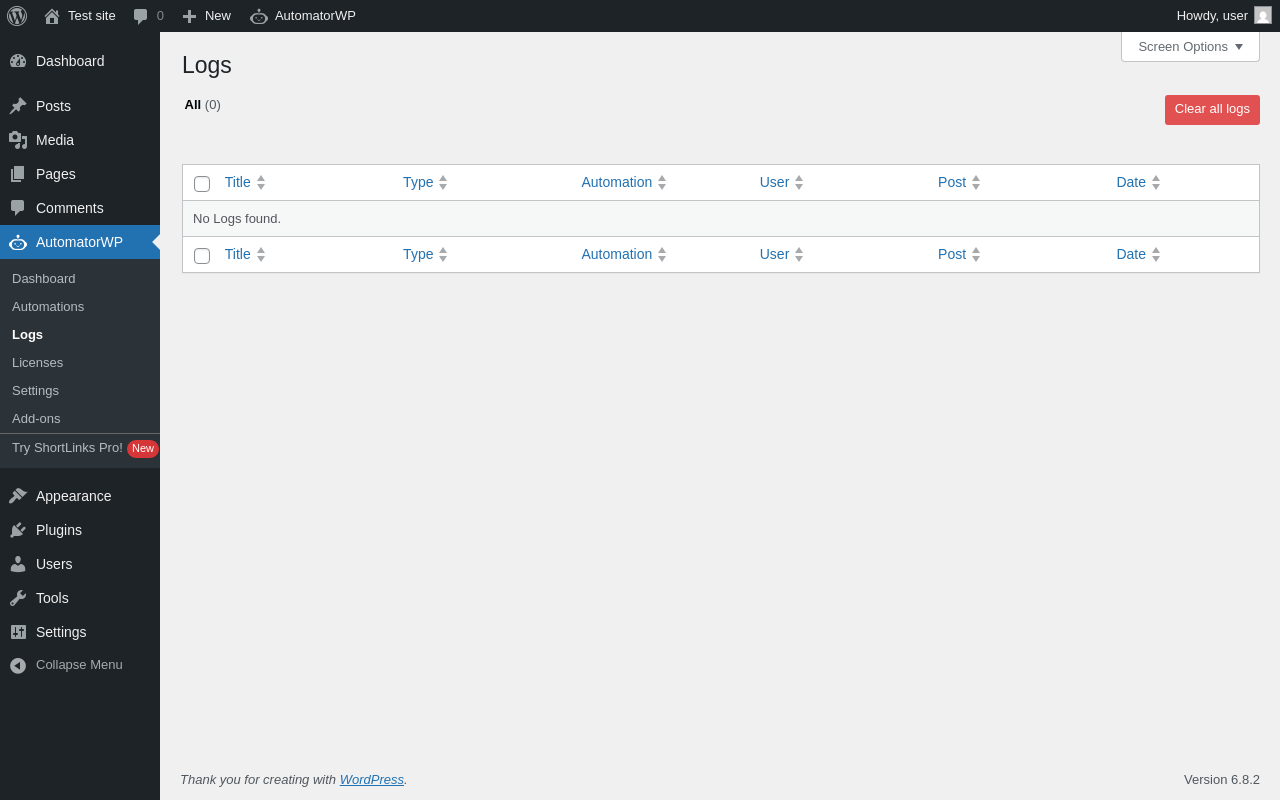Click the Dashboard gauge icon in sidebar
1280x800 pixels.
18,61
